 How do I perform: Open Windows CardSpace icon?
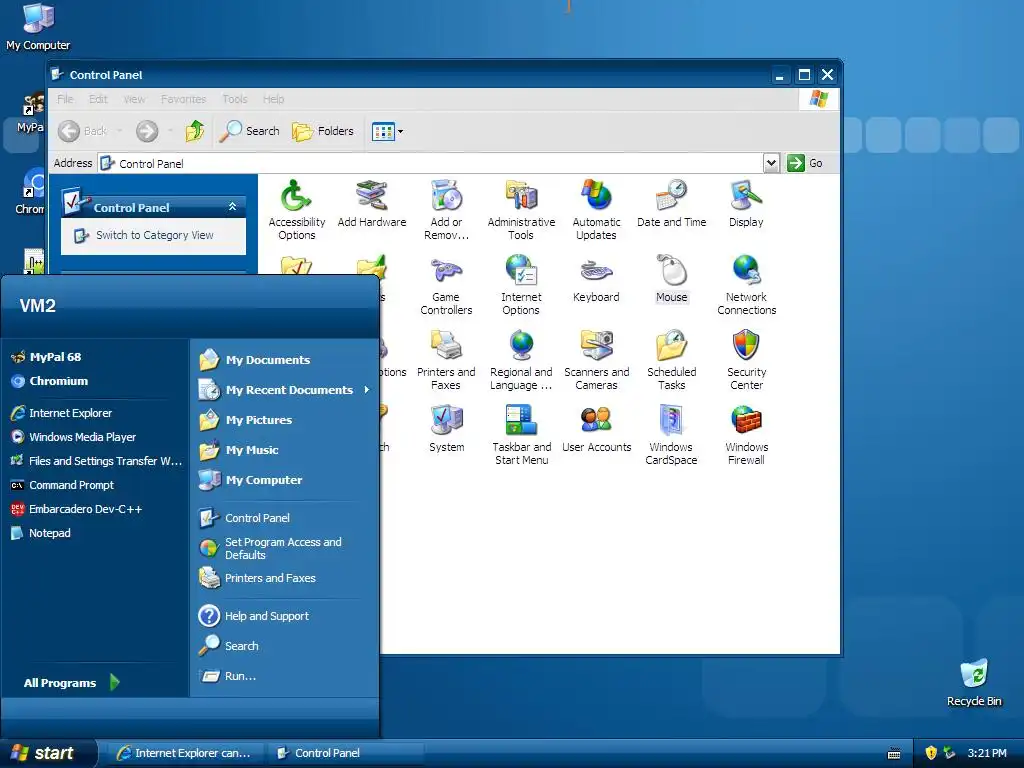[x=671, y=436]
